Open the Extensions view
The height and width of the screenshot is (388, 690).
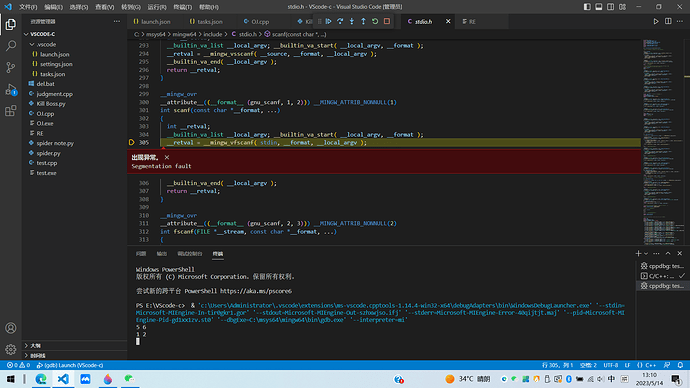tap(11, 111)
